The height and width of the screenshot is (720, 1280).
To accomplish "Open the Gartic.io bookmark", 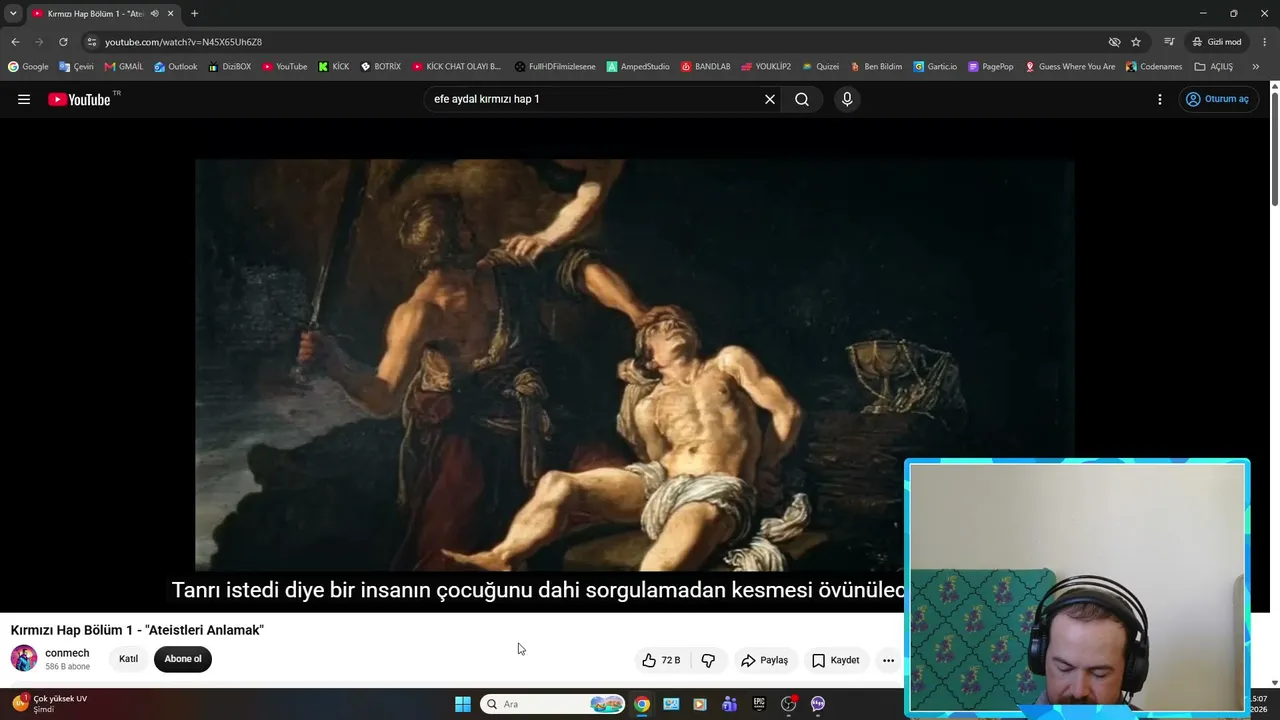I will pos(935,67).
